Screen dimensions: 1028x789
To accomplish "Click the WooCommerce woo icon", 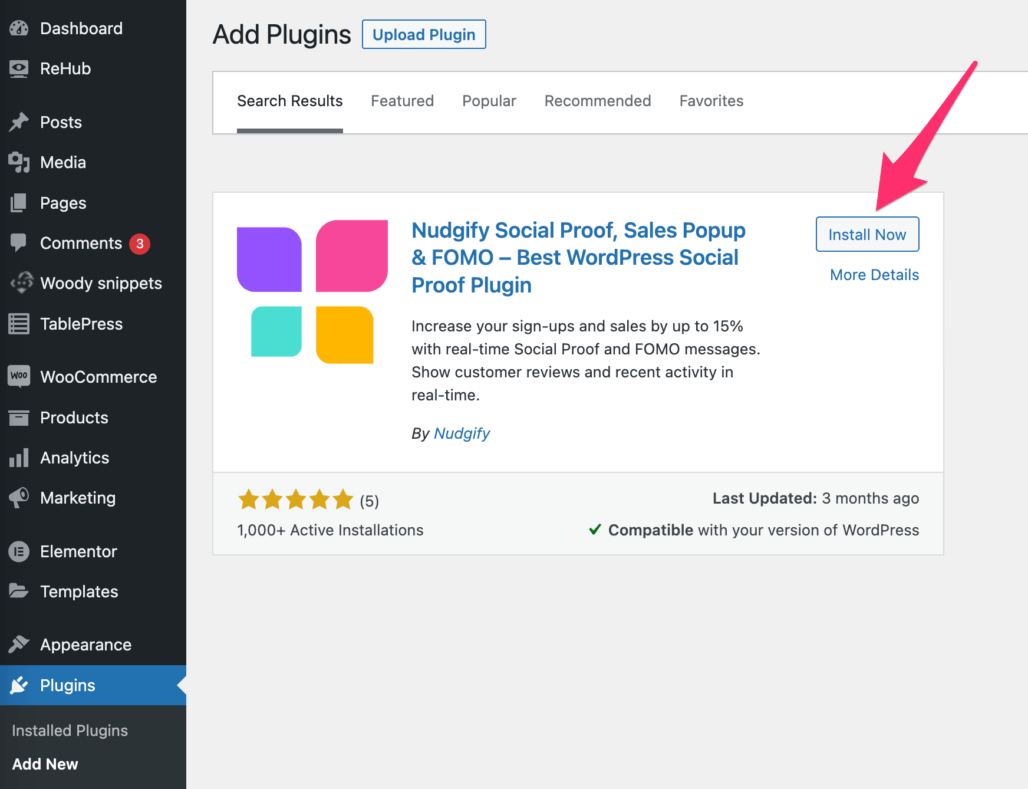I will click(19, 376).
